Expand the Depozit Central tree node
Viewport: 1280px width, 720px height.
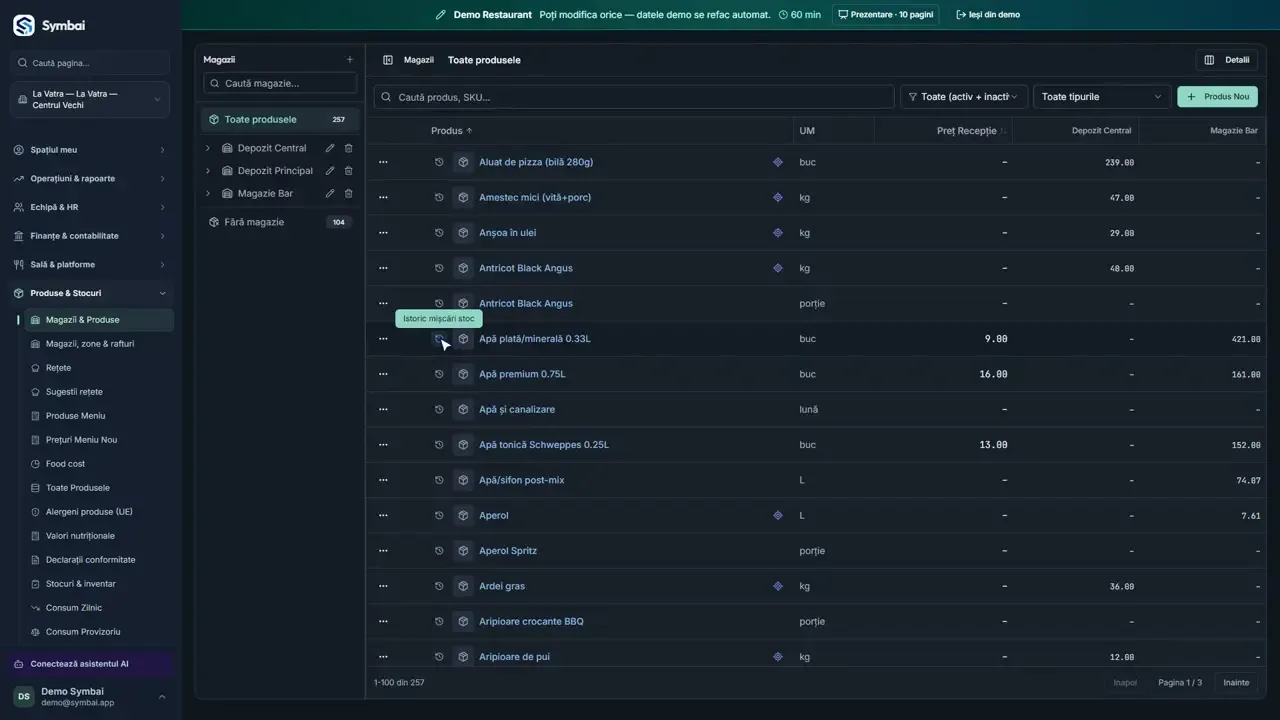point(208,148)
